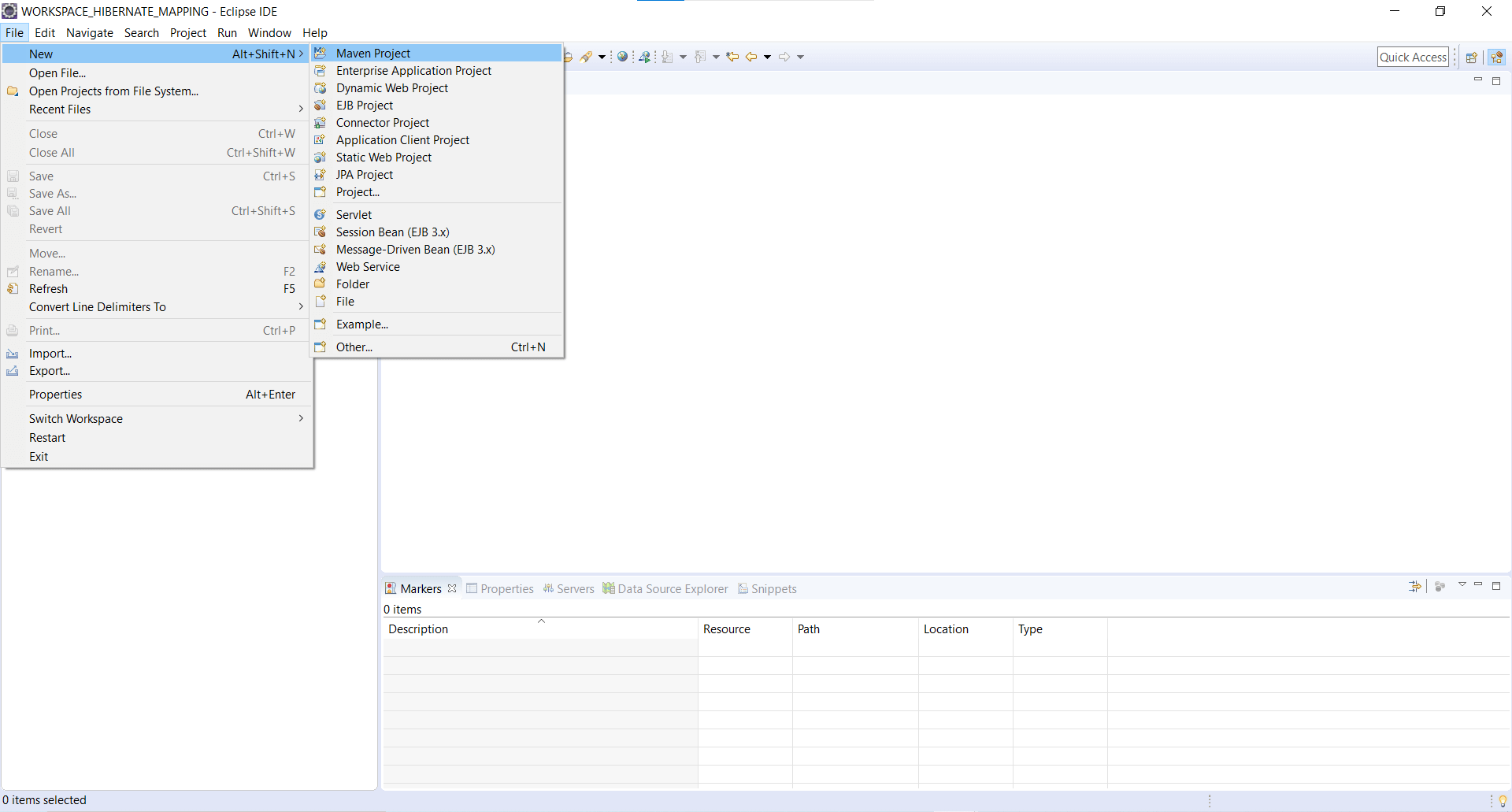The image size is (1512, 812).
Task: Open the Markers view menu chevron
Action: point(1462,586)
